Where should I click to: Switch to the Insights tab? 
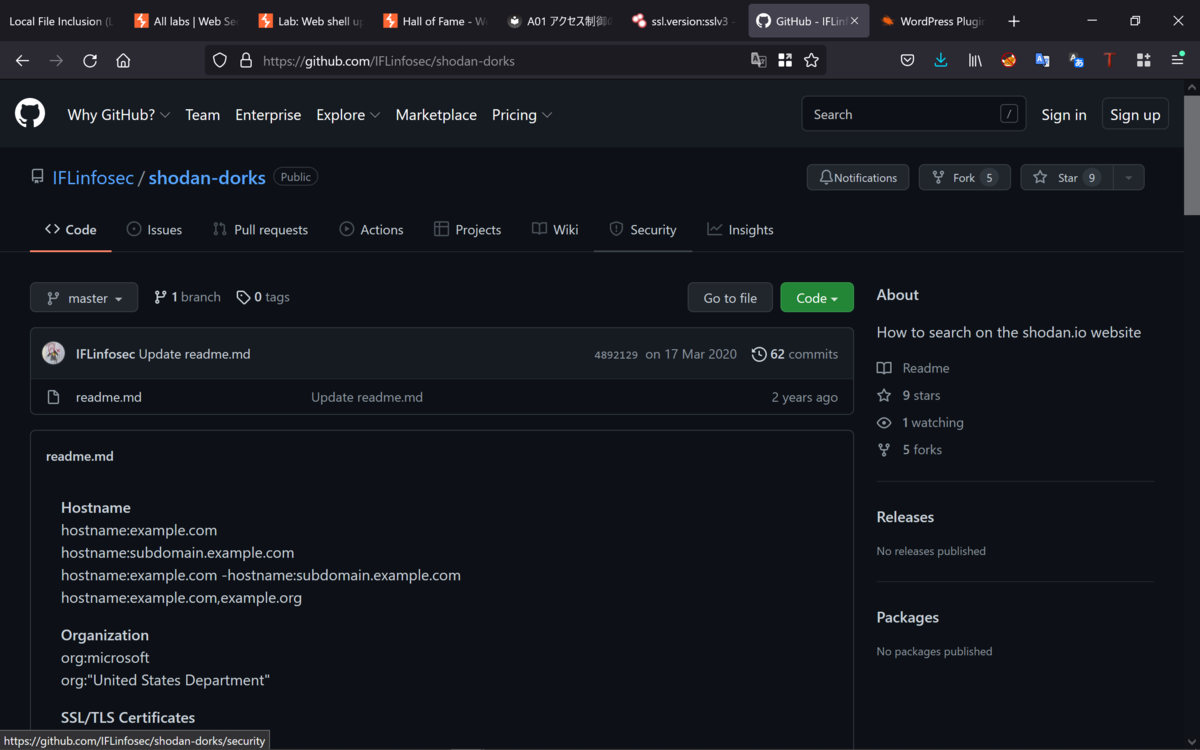[740, 229]
